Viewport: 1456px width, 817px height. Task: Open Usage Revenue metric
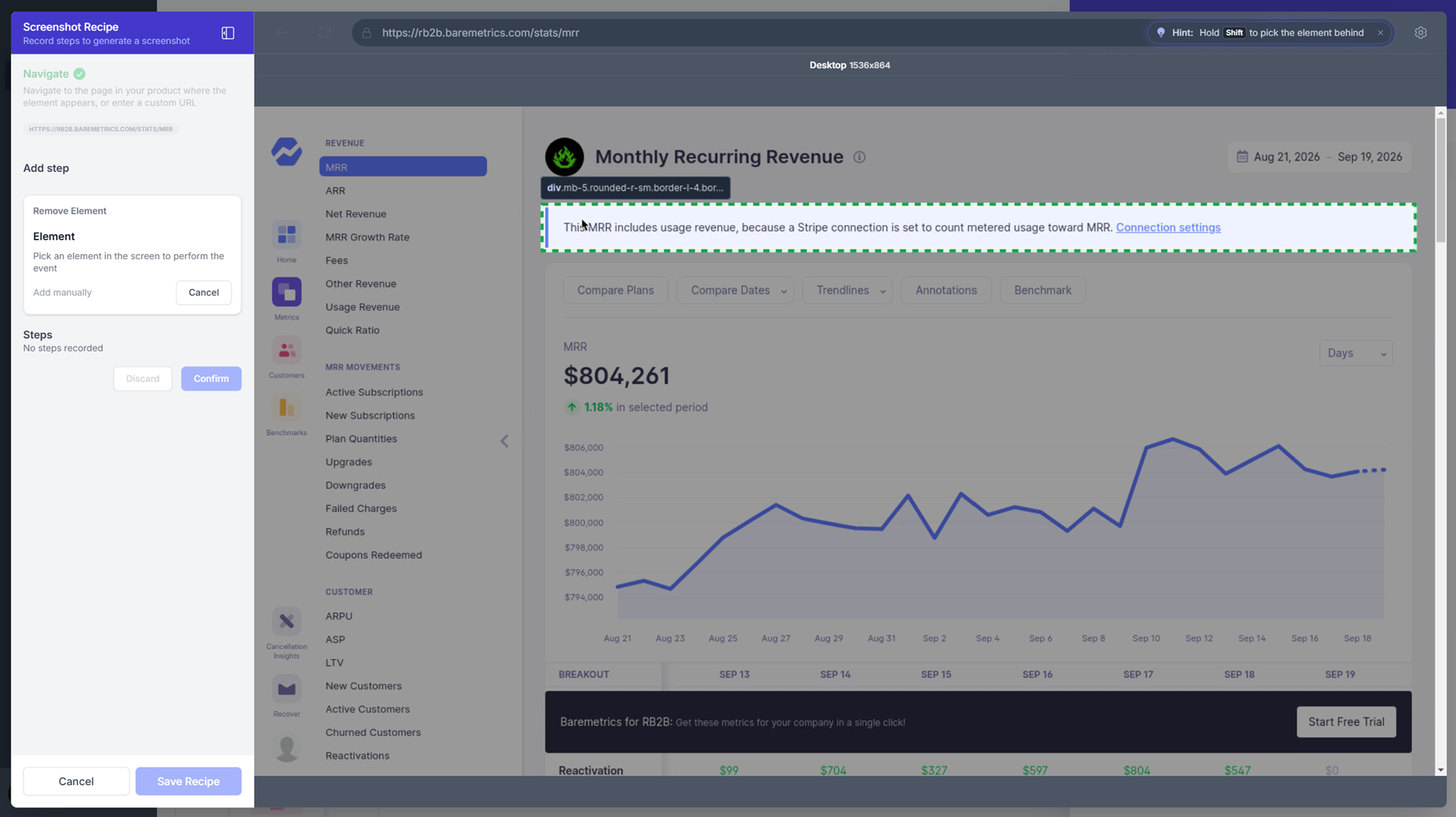coord(362,307)
